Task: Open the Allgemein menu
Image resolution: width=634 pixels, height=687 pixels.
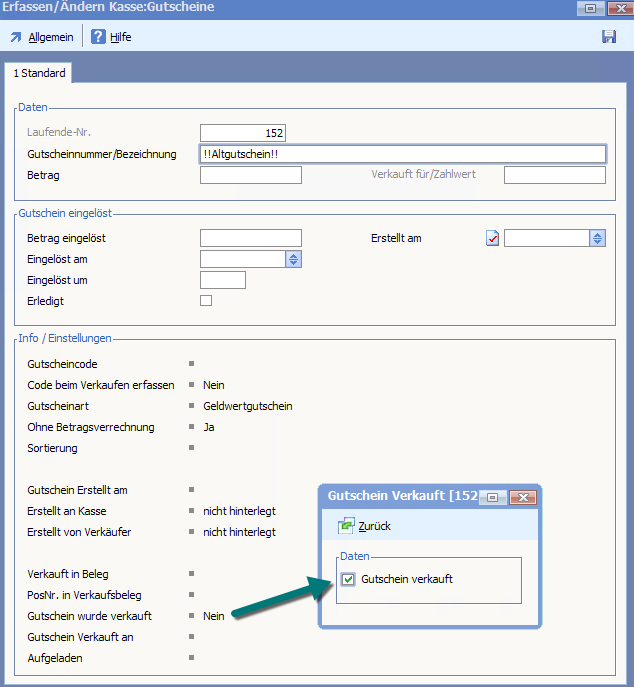Action: (51, 37)
